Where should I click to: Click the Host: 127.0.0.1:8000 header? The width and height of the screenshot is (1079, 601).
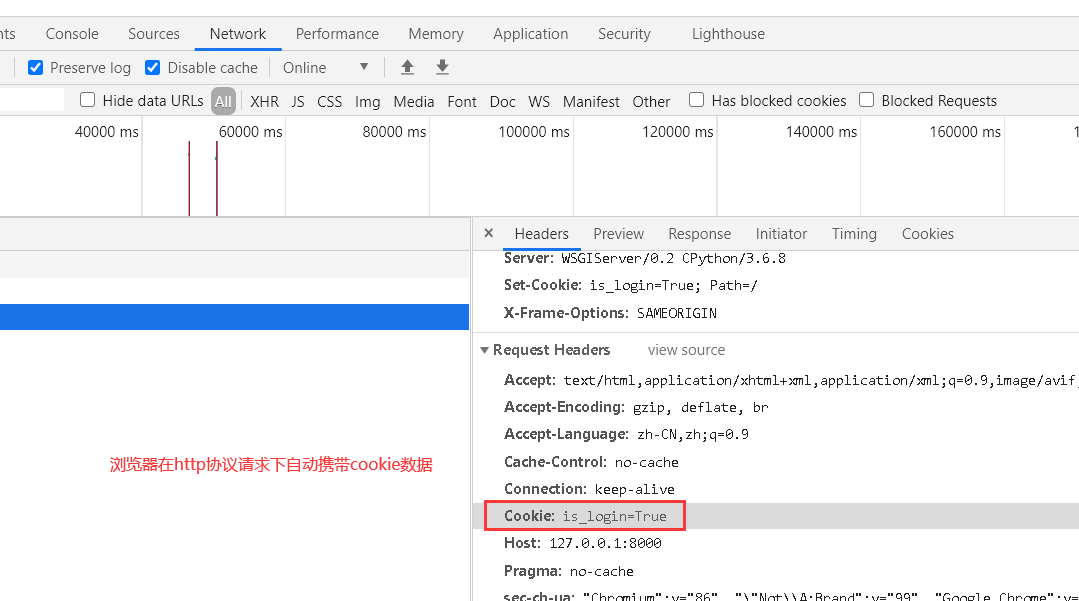[x=582, y=543]
